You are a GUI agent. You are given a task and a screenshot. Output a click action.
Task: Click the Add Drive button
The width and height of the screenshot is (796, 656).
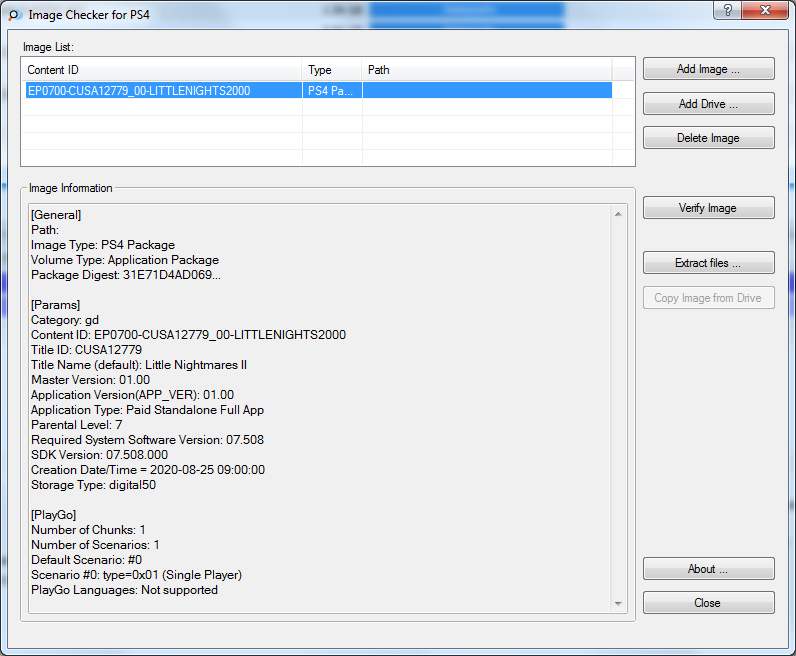pos(708,104)
